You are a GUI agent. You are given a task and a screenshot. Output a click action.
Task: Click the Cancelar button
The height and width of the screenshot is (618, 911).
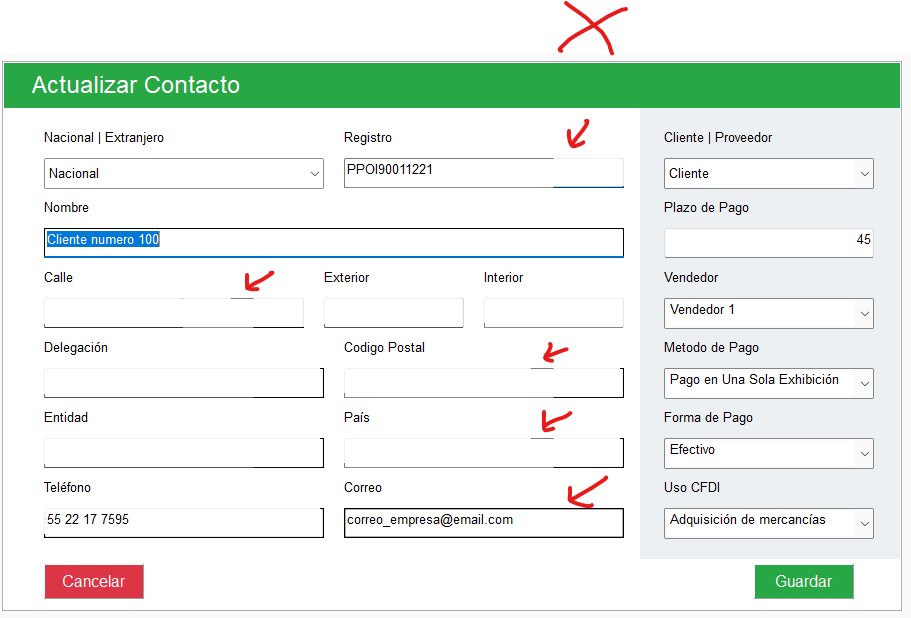coord(94,581)
